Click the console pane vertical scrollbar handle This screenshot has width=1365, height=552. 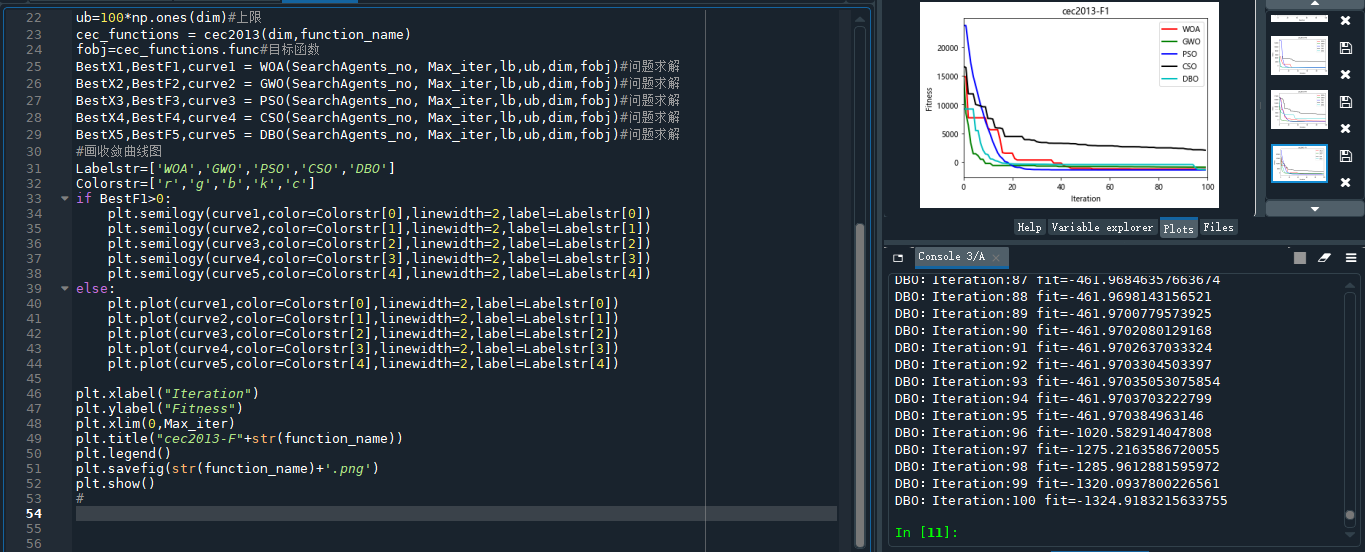click(1351, 516)
